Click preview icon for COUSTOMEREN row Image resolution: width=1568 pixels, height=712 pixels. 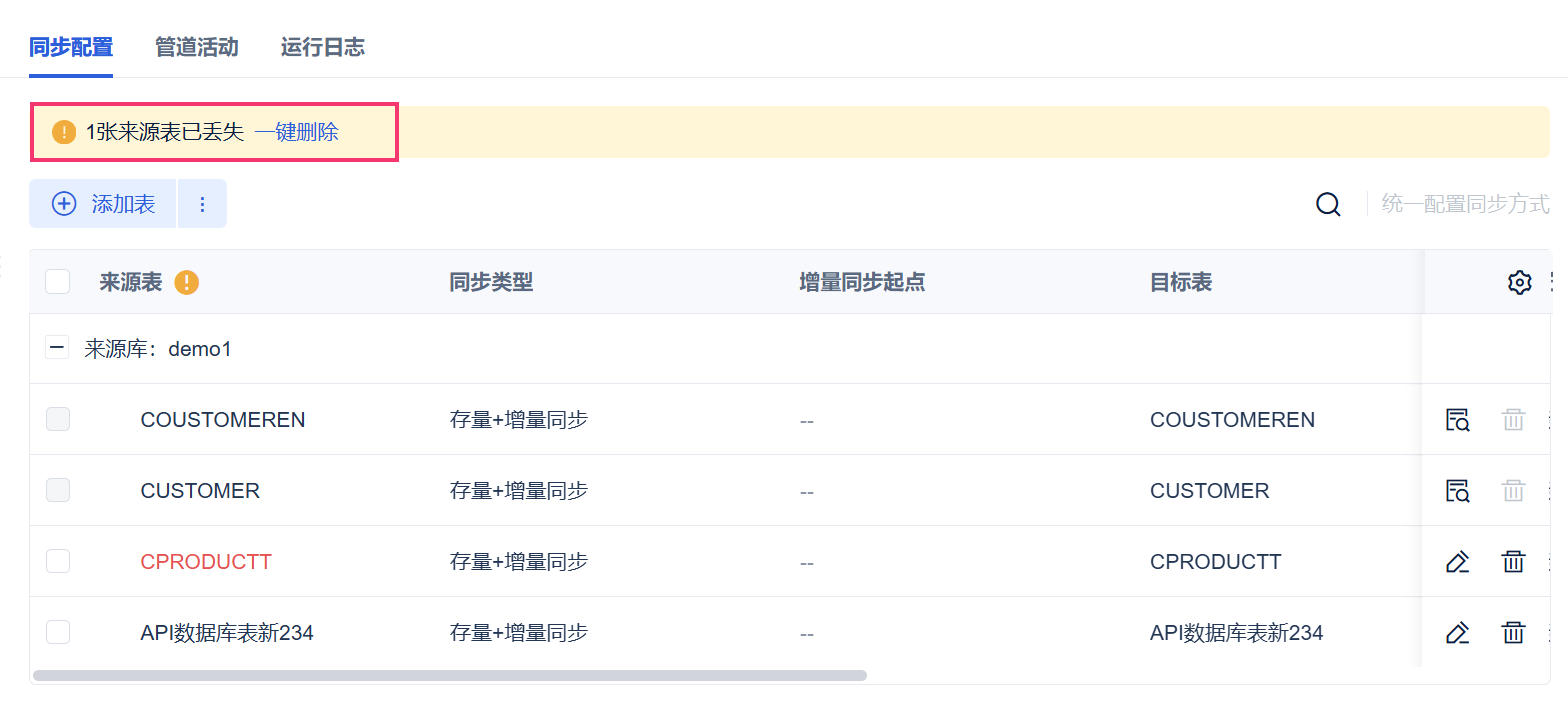point(1457,420)
